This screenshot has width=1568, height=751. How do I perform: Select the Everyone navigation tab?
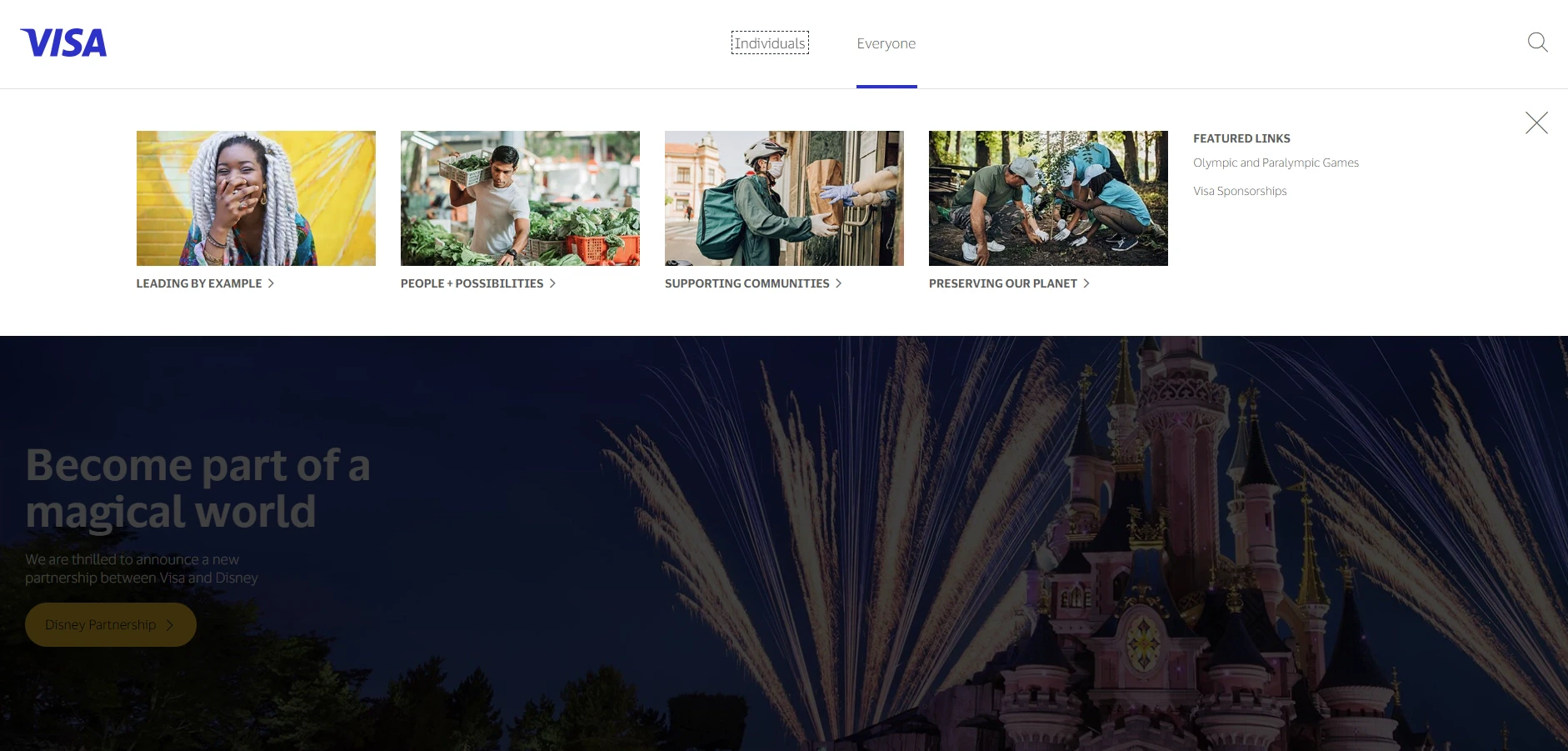(x=886, y=43)
